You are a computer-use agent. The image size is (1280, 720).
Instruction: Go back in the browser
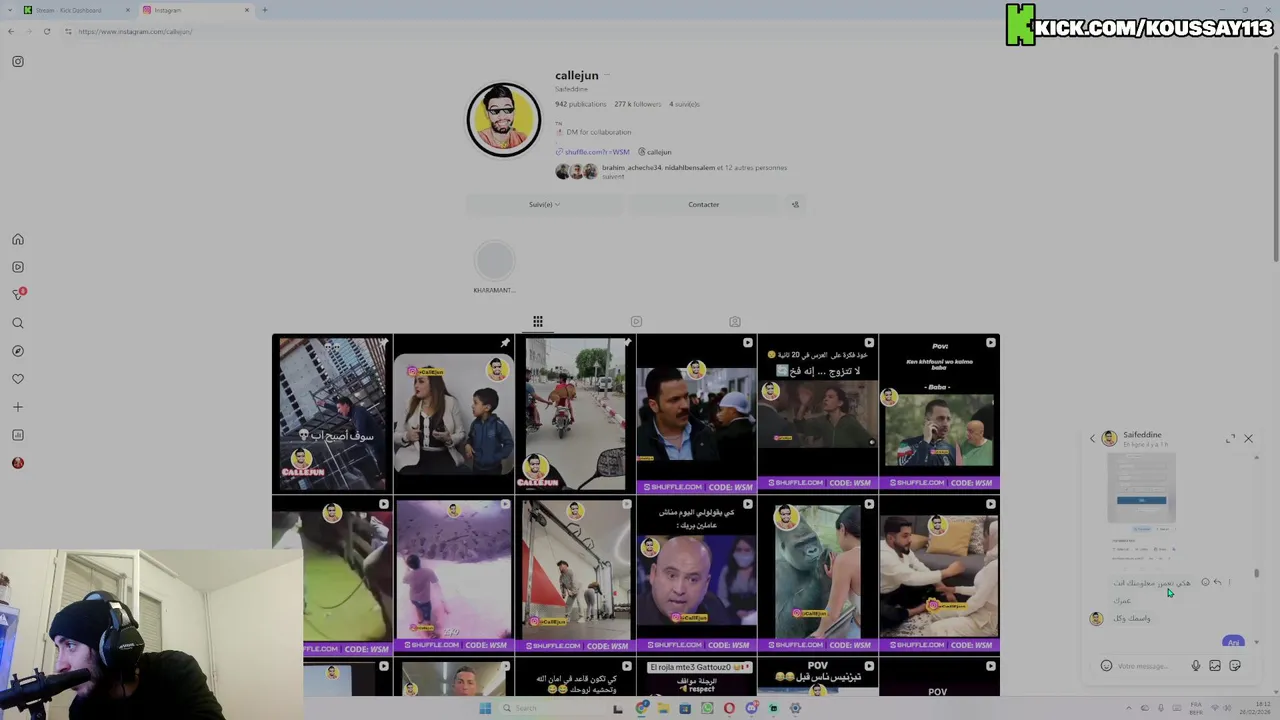[x=11, y=31]
